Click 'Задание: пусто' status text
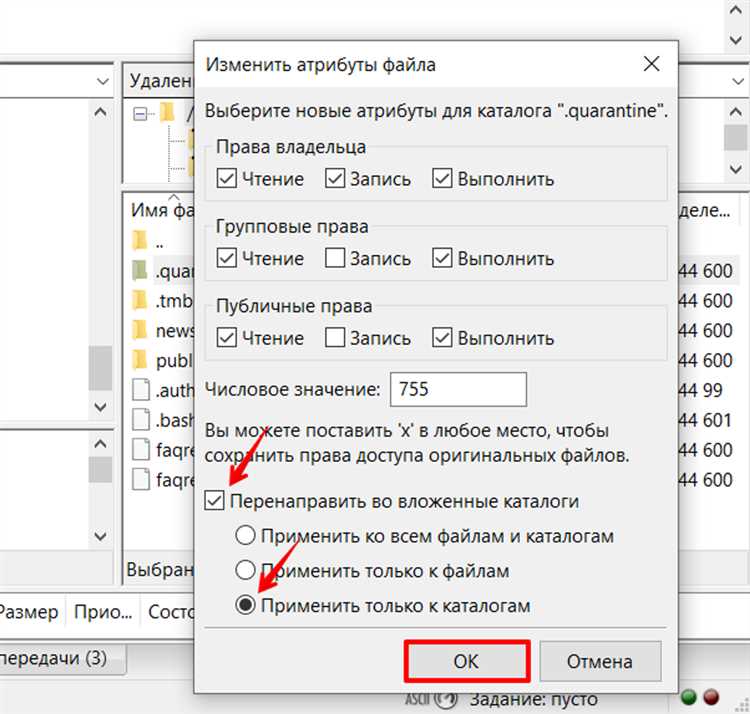750x714 pixels. pos(533,700)
